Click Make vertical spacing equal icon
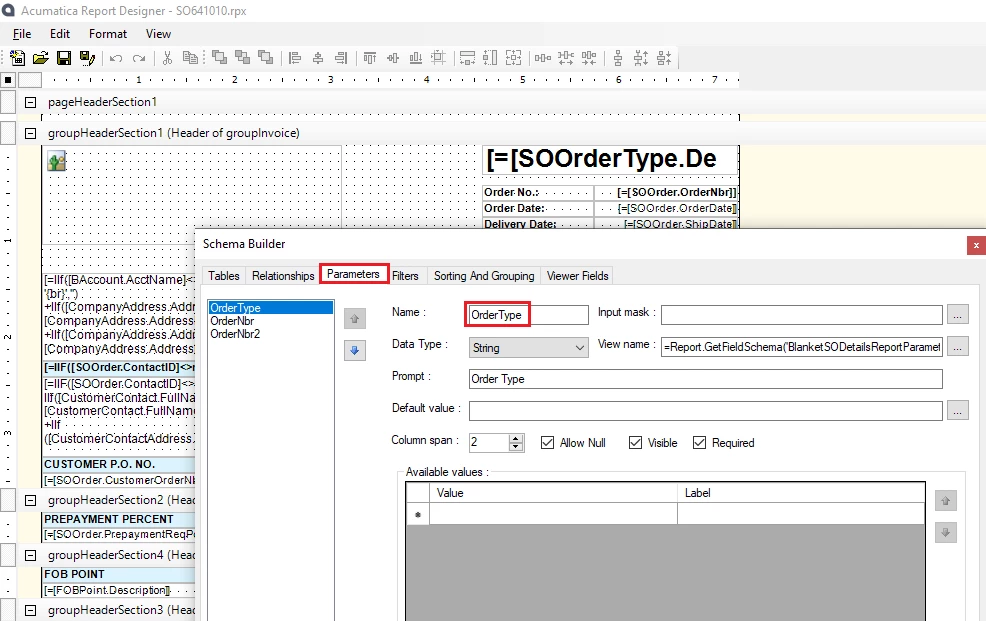This screenshot has width=986, height=621. pos(618,58)
